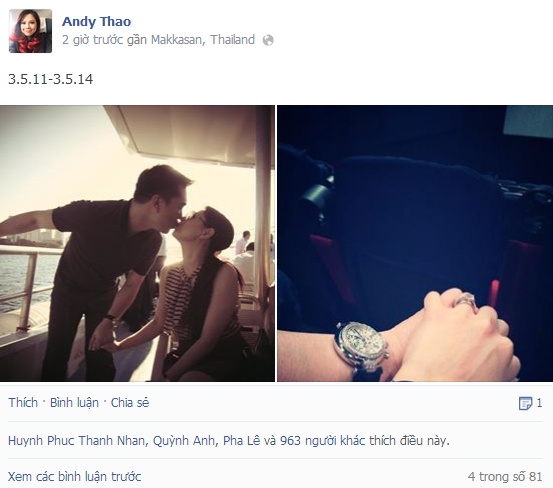Screen dimensions: 553x488
Task: Open the Makkasan, Thailand location link
Action: (x=203, y=40)
